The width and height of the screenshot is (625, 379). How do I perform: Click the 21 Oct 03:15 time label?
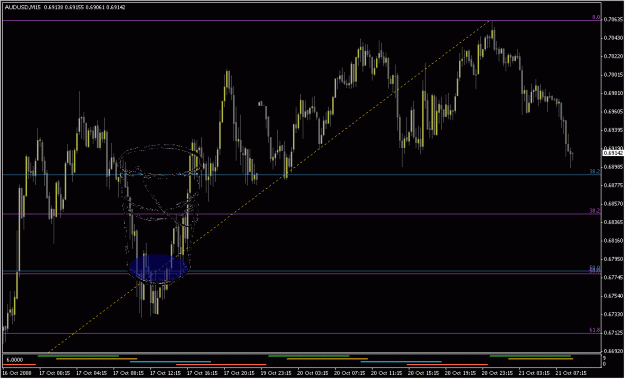533,374
